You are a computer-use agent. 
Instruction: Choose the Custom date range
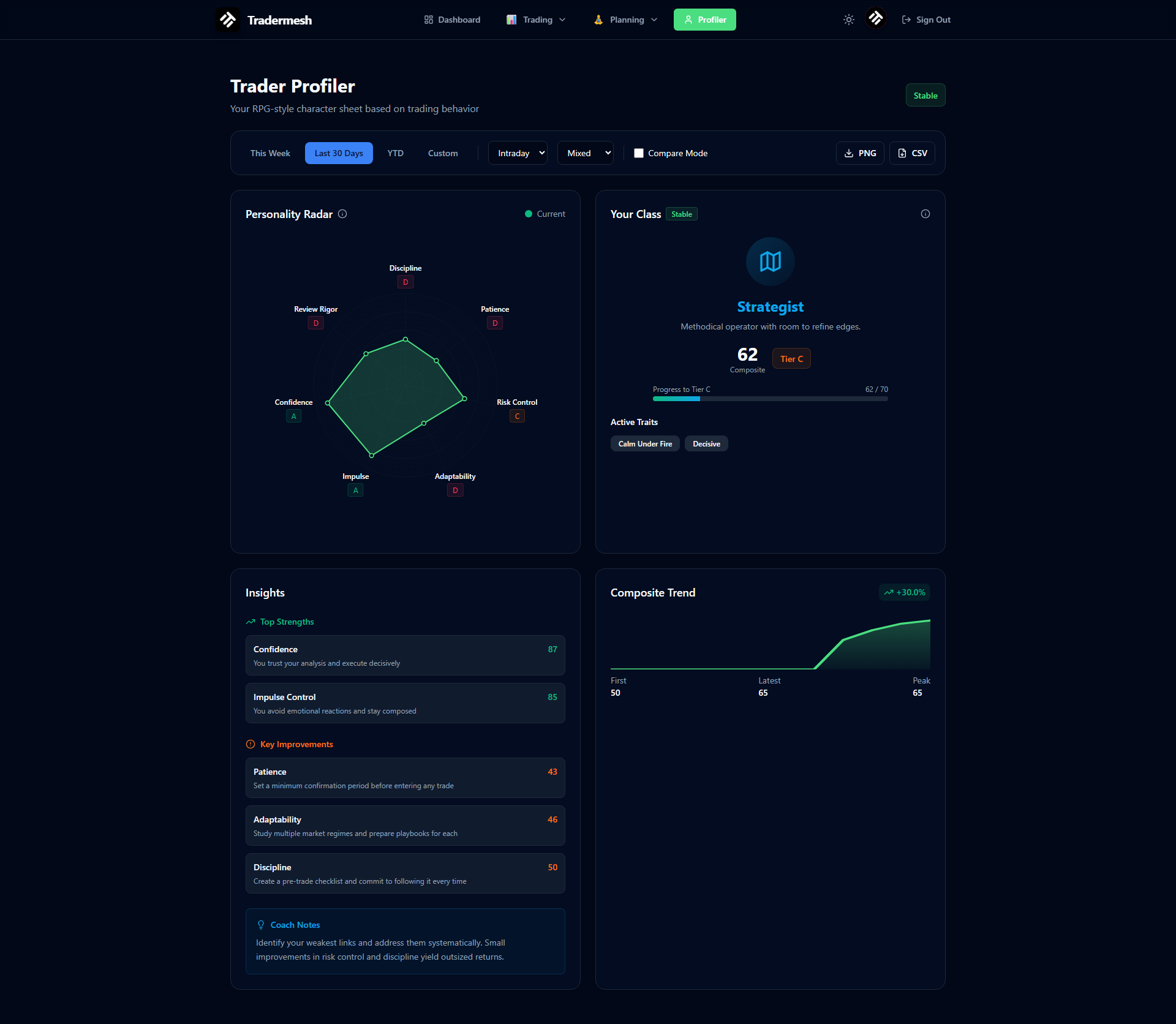pos(443,153)
